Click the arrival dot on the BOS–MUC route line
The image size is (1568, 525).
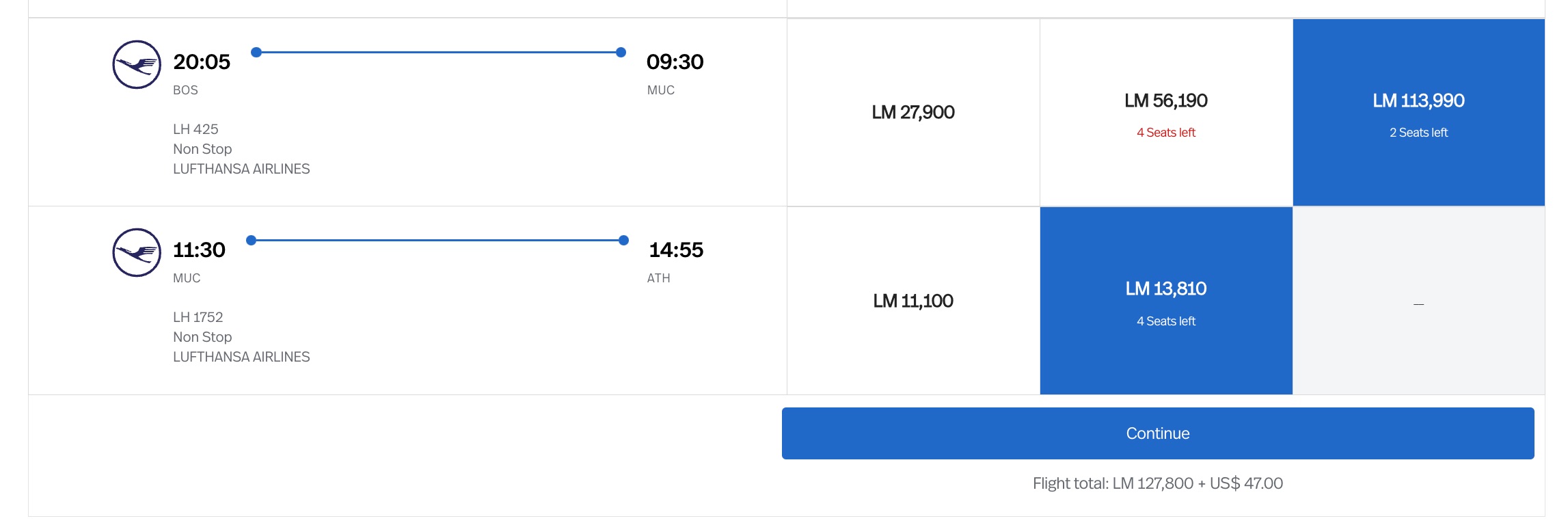click(x=621, y=52)
